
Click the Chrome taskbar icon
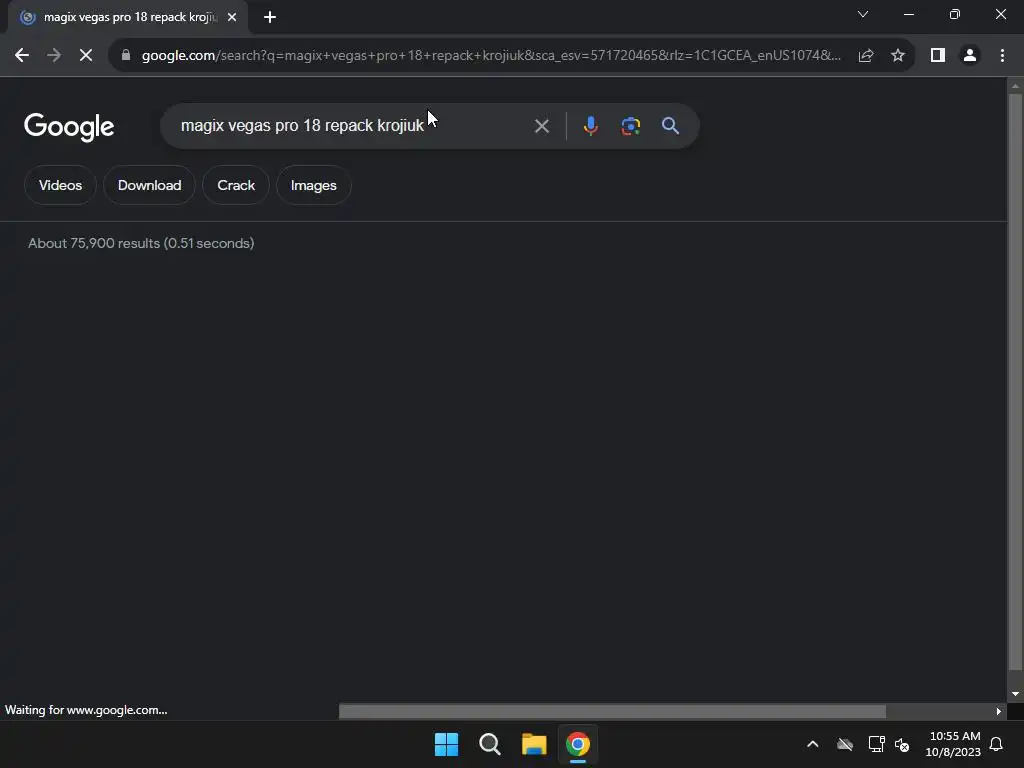(x=578, y=744)
